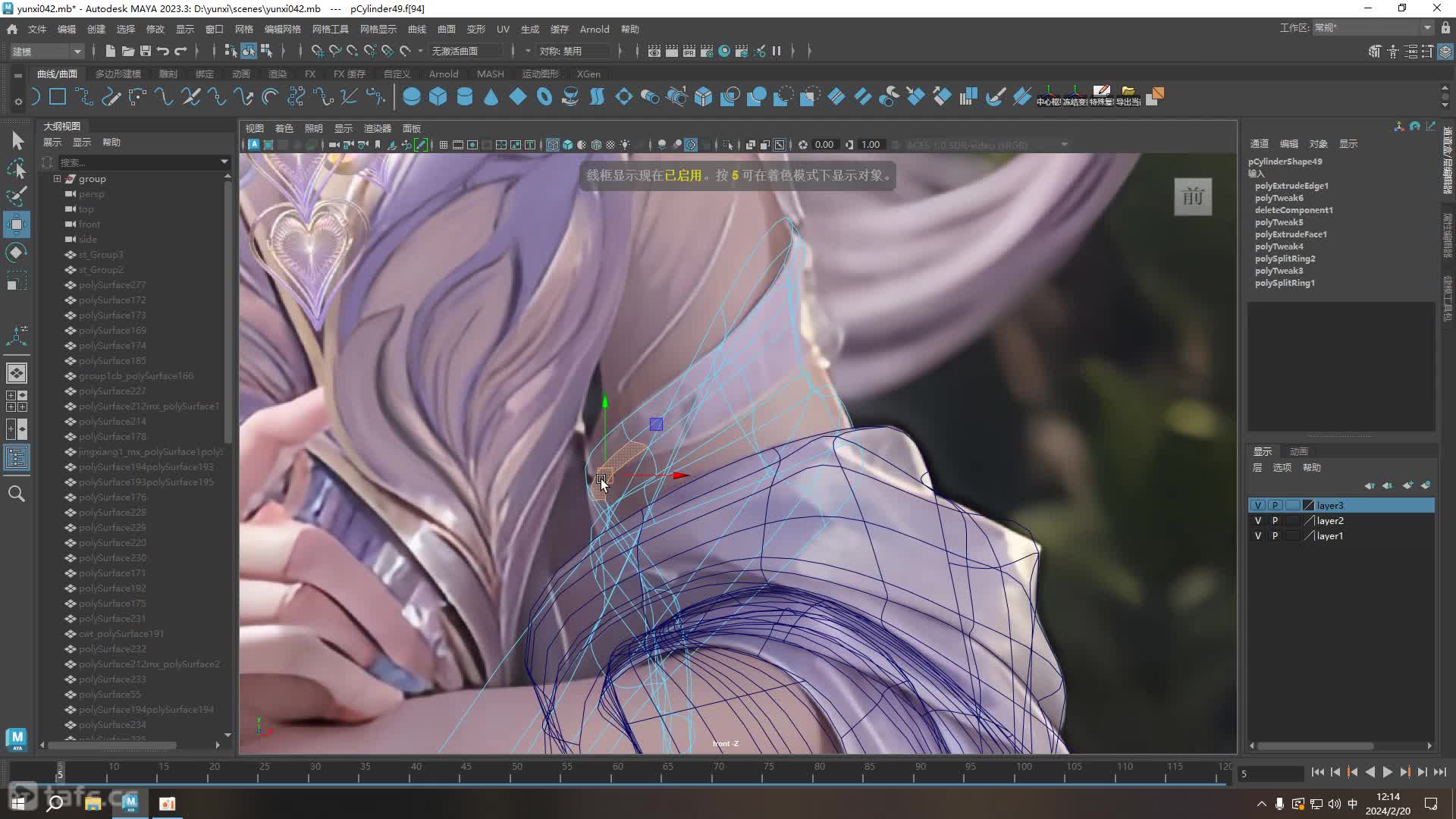
Task: Open the UV menu
Action: pos(503,29)
